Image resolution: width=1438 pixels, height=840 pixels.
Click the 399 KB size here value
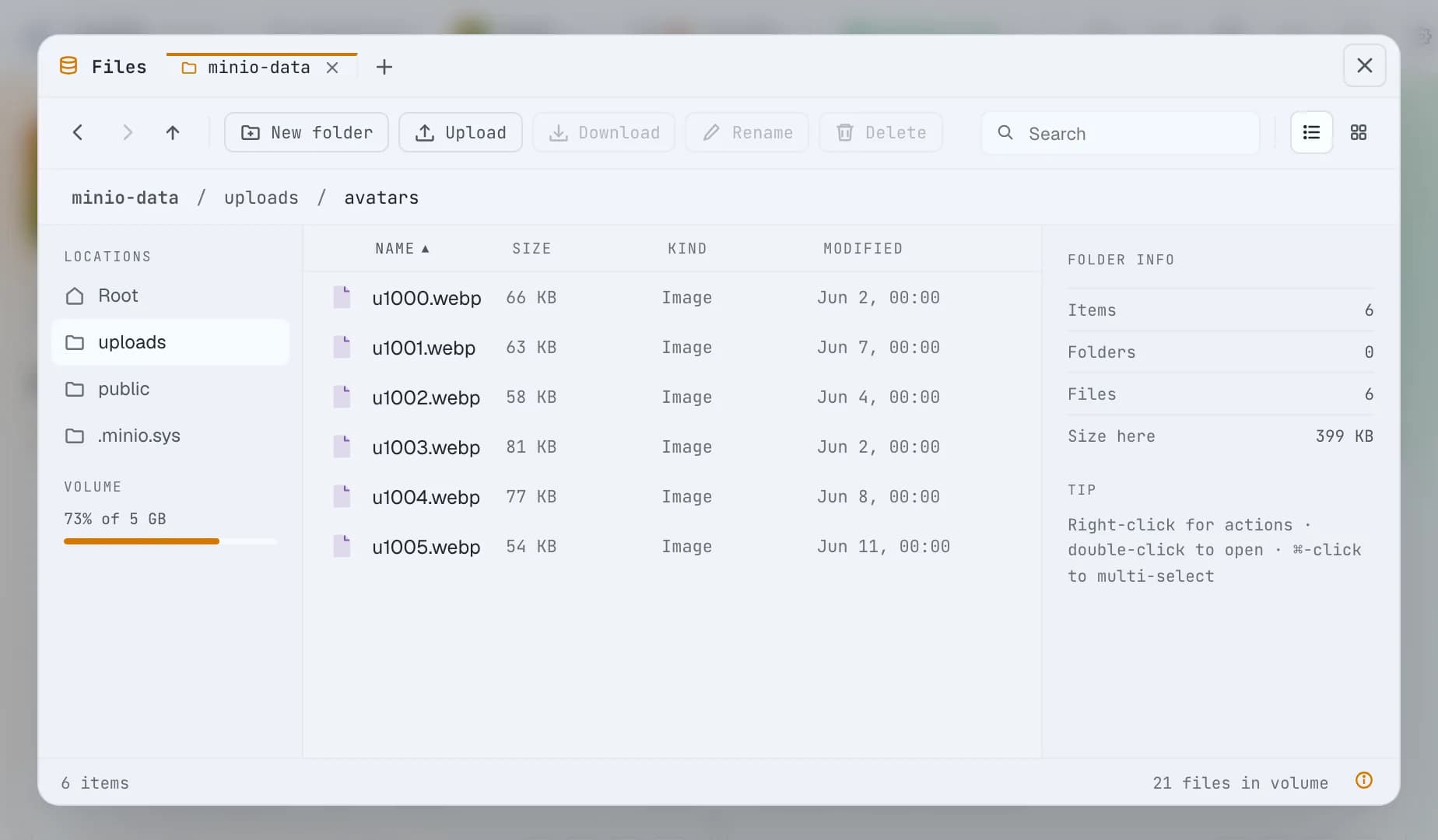click(x=1345, y=436)
